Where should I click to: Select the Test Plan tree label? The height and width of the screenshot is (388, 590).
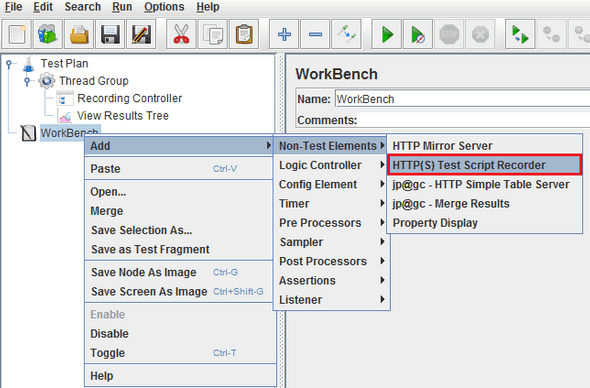pos(64,64)
